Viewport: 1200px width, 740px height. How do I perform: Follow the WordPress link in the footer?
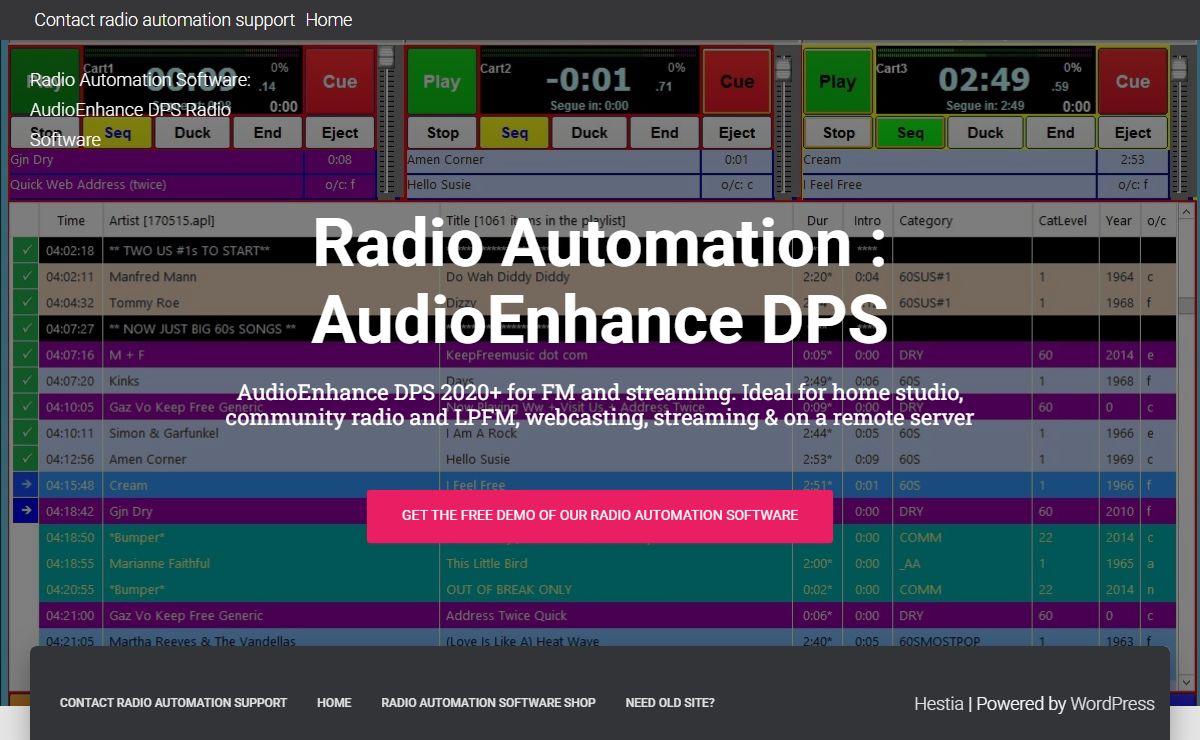[x=1112, y=704]
